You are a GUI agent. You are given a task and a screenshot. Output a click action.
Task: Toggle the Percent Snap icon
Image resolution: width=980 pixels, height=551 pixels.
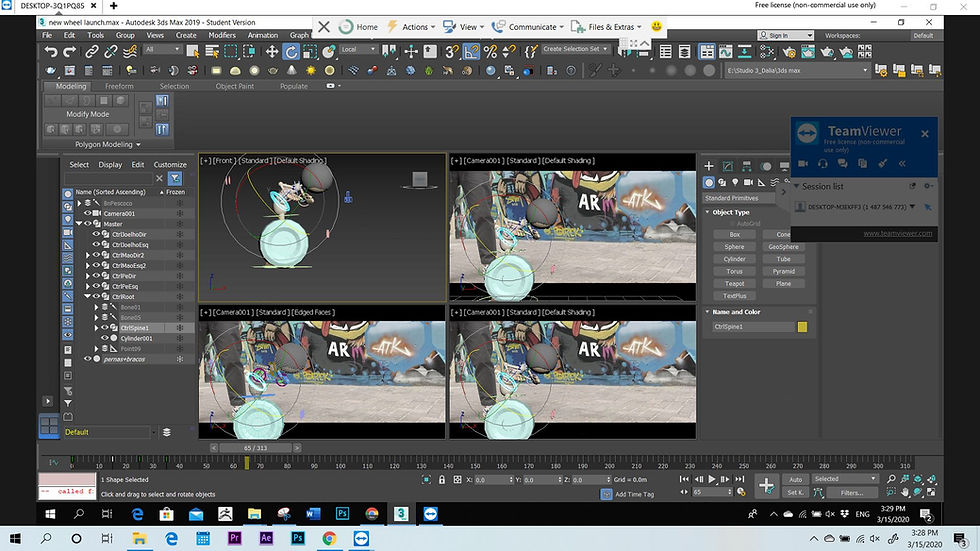pyautogui.click(x=491, y=52)
